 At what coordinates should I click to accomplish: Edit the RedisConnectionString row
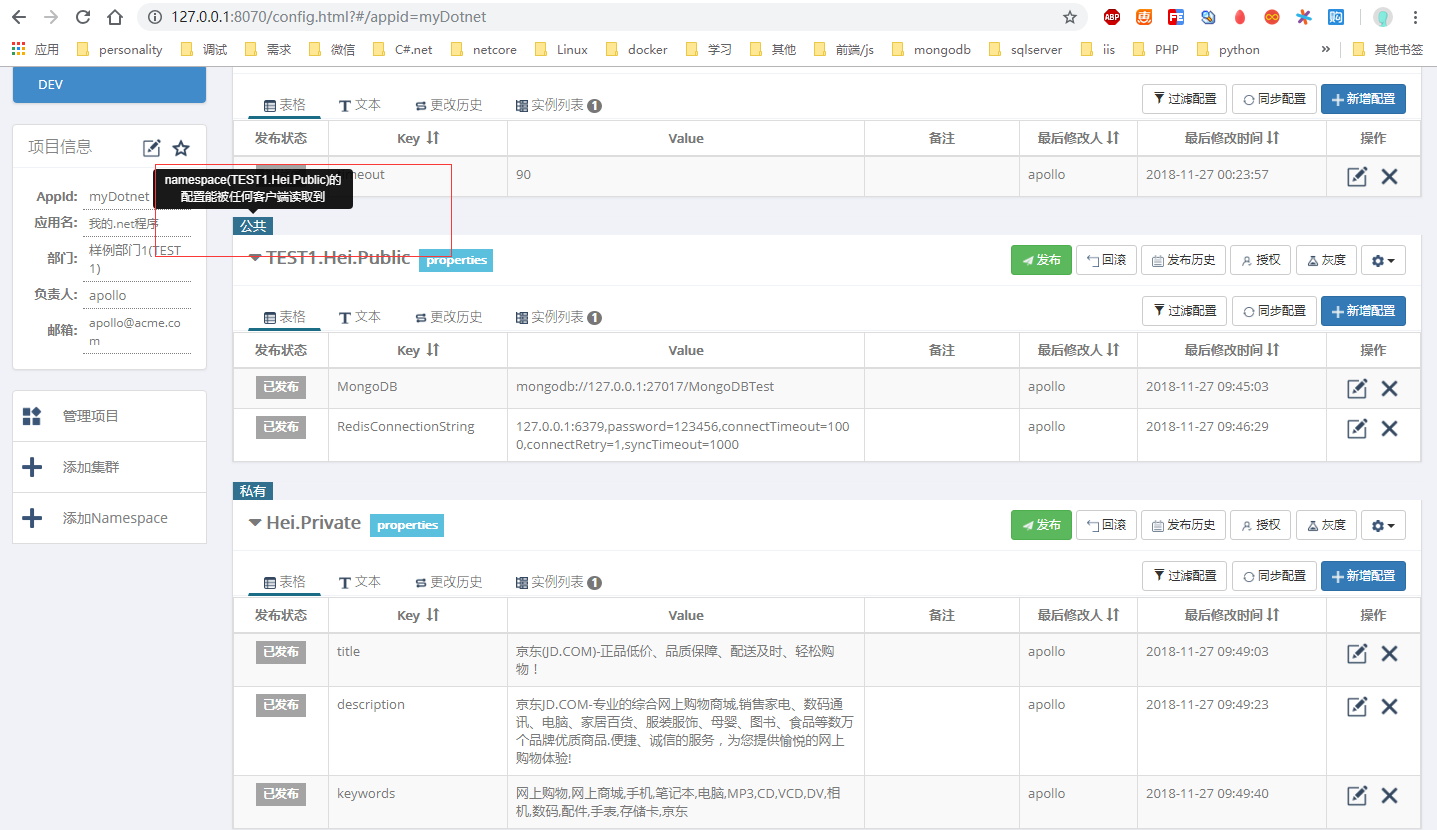coord(1357,428)
